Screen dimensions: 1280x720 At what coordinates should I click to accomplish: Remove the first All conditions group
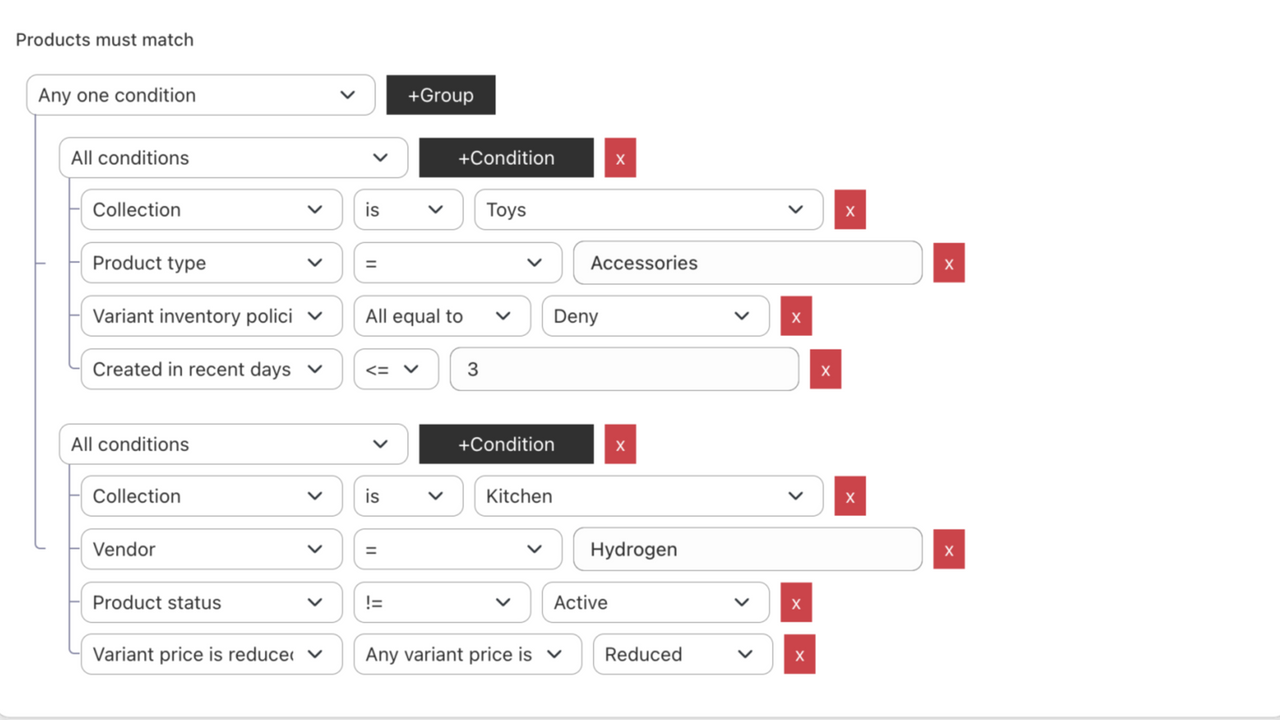pyautogui.click(x=619, y=157)
